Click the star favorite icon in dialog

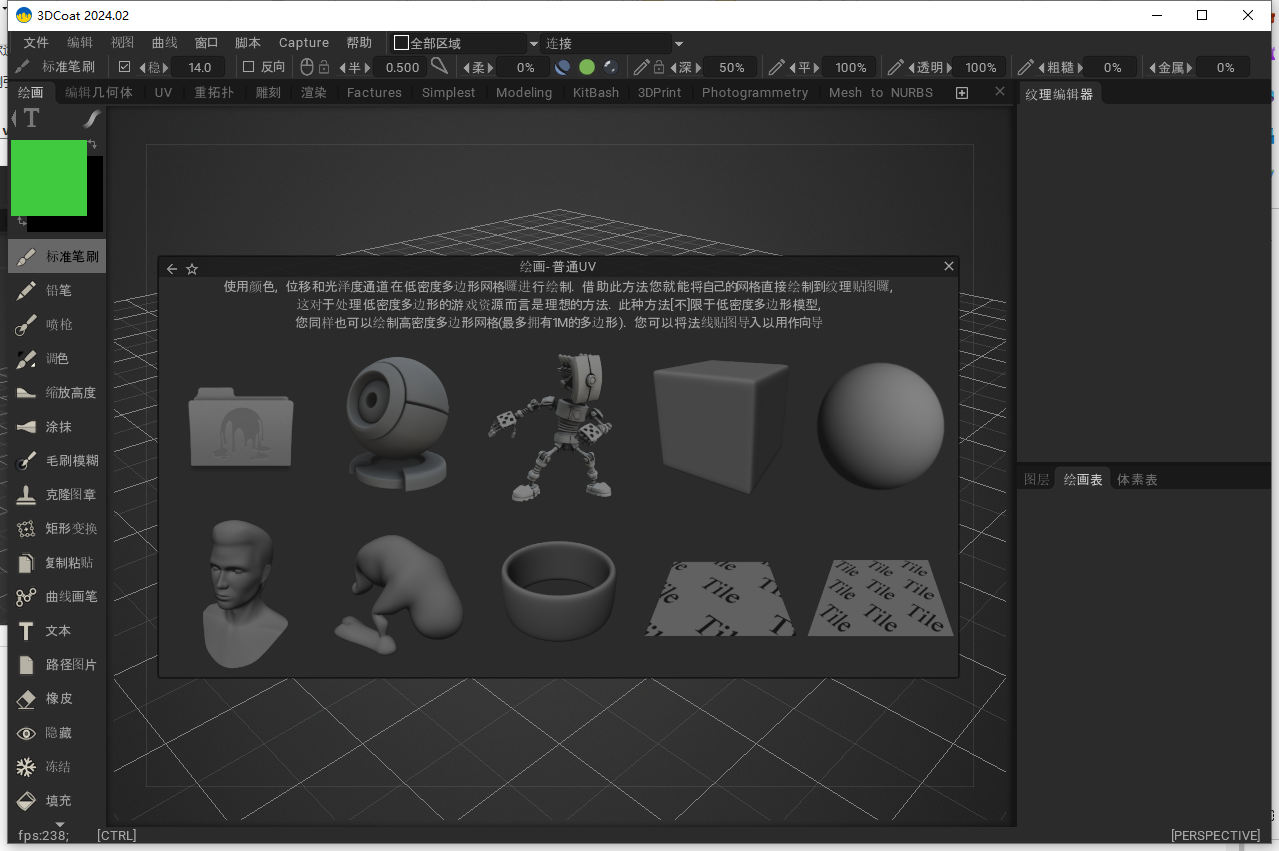click(x=192, y=268)
